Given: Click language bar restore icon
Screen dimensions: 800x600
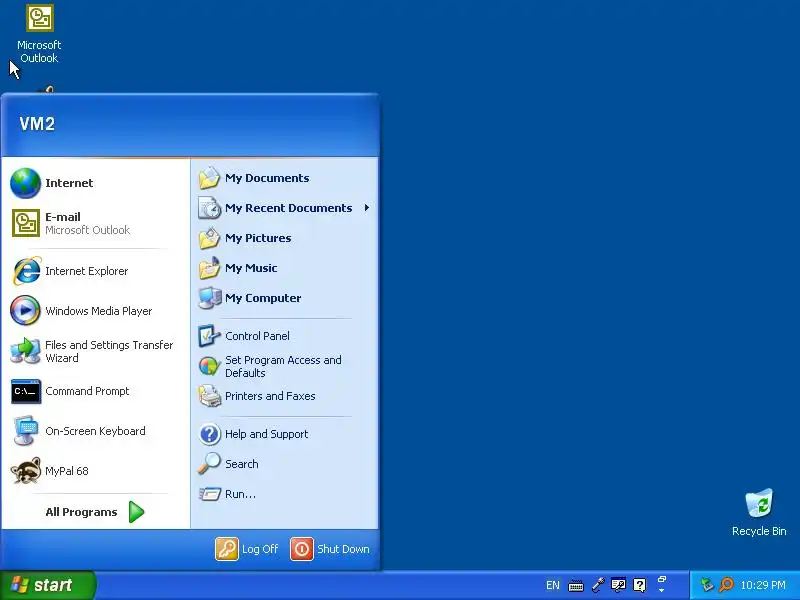Looking at the screenshot, I should [662, 579].
